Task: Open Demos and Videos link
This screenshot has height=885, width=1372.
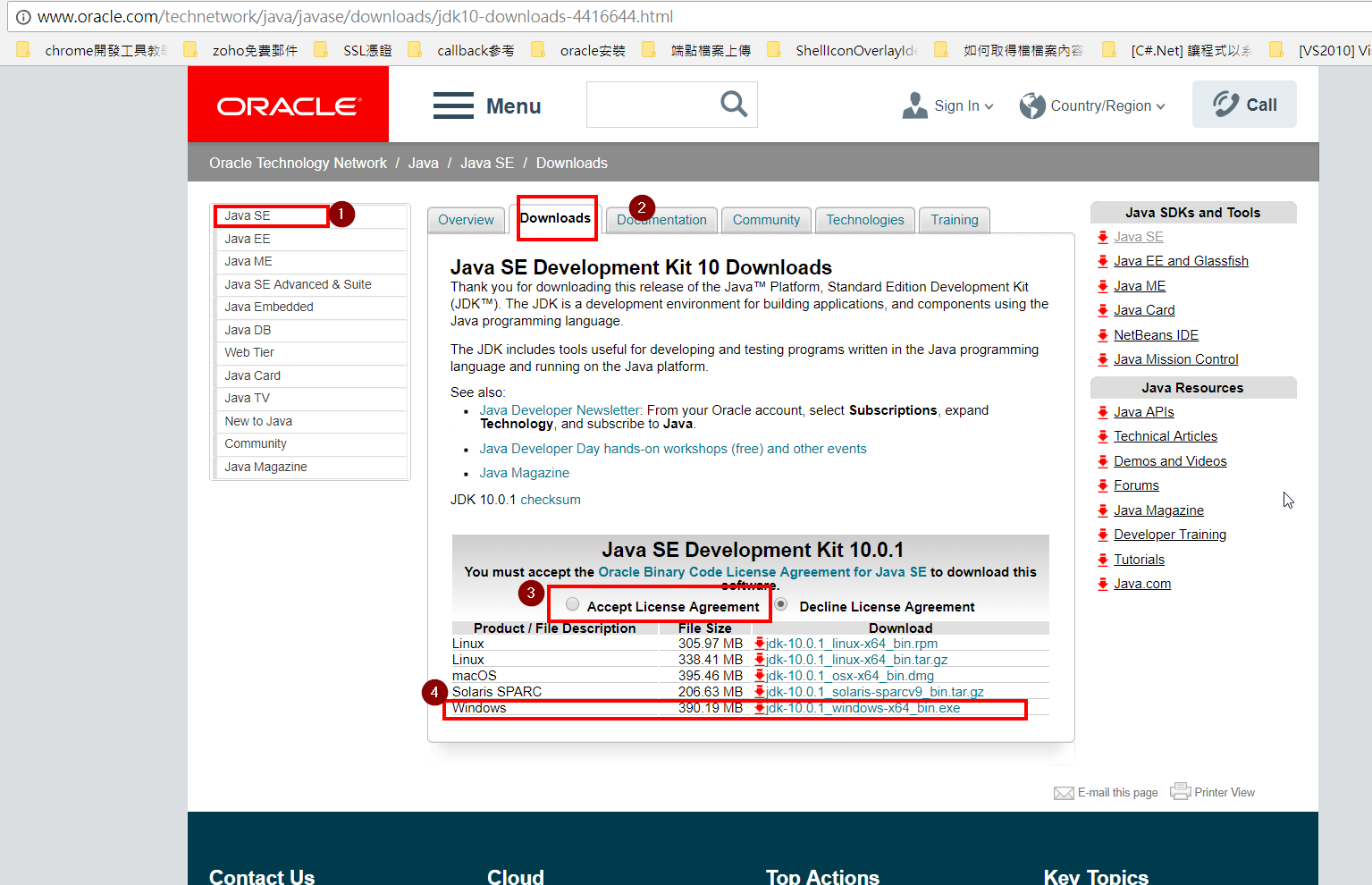Action: coord(1170,461)
